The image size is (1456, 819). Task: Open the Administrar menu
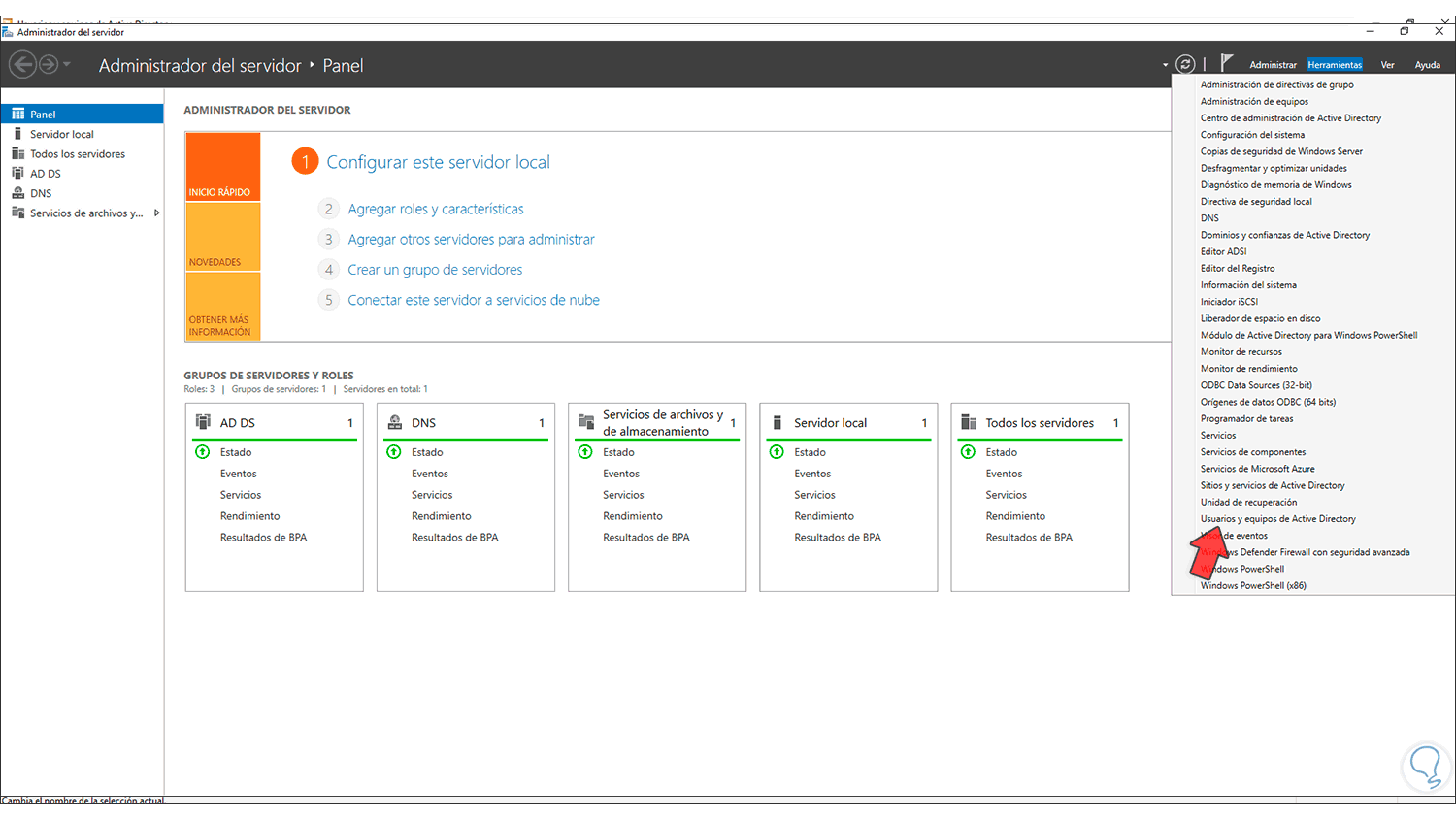pos(1273,65)
